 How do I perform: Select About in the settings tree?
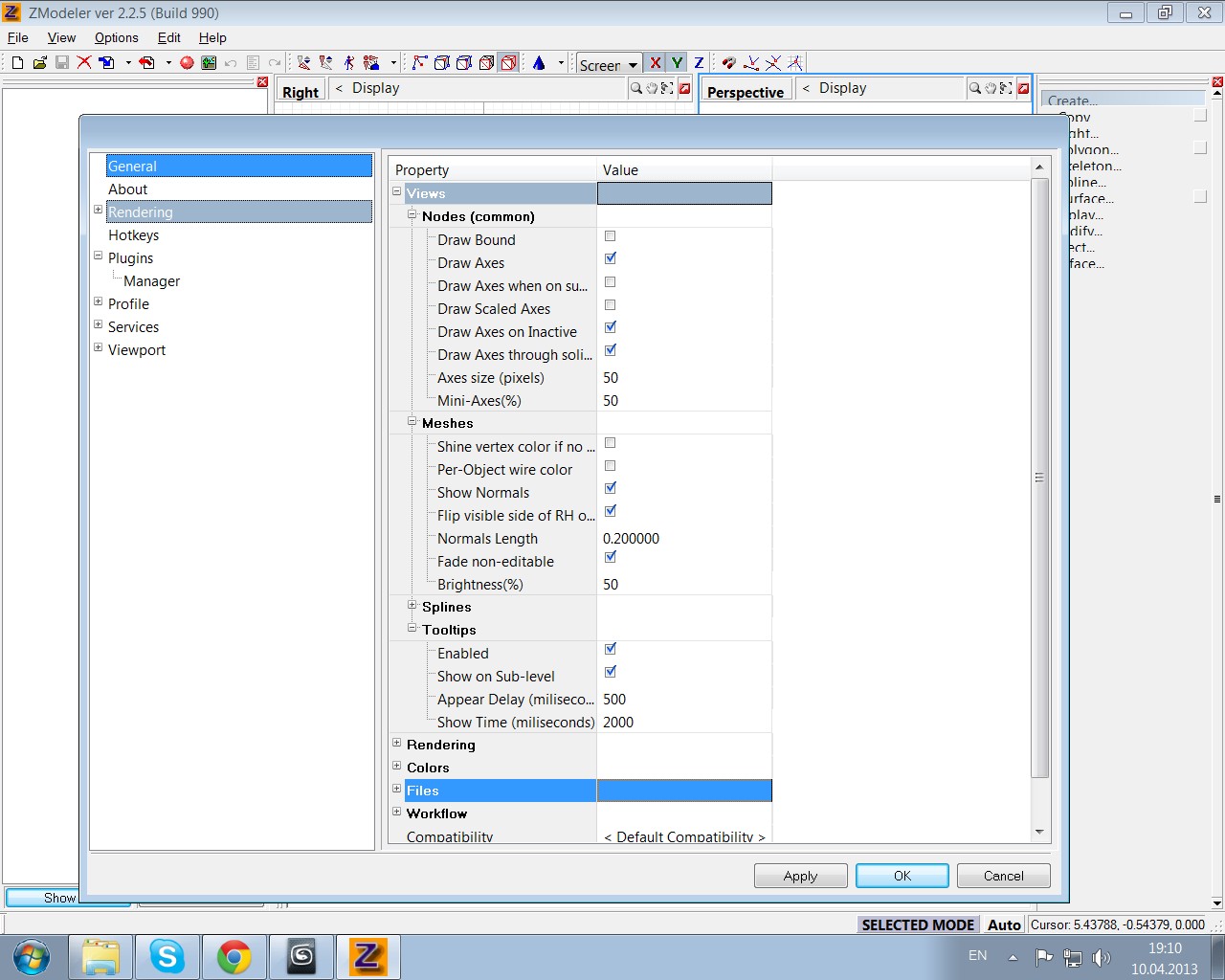click(127, 189)
